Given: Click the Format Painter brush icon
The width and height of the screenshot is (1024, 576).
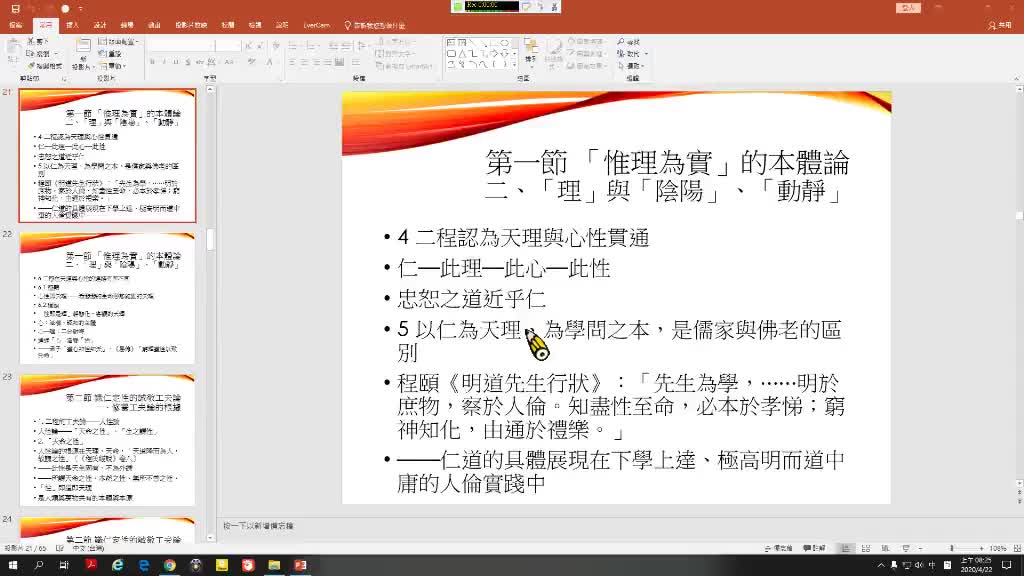Looking at the screenshot, I should click(x=32, y=65).
